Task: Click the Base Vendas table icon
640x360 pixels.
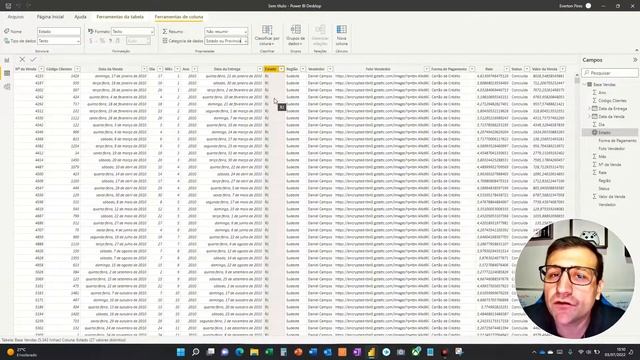Action: [x=589, y=84]
